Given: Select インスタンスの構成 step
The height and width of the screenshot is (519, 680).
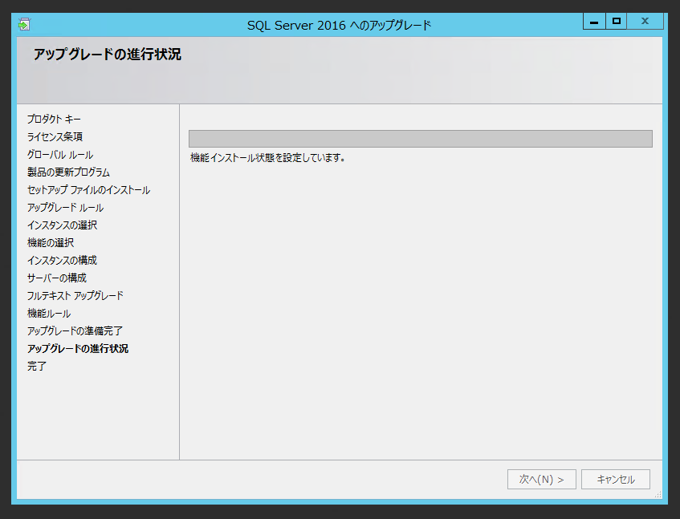Looking at the screenshot, I should click(x=62, y=261).
